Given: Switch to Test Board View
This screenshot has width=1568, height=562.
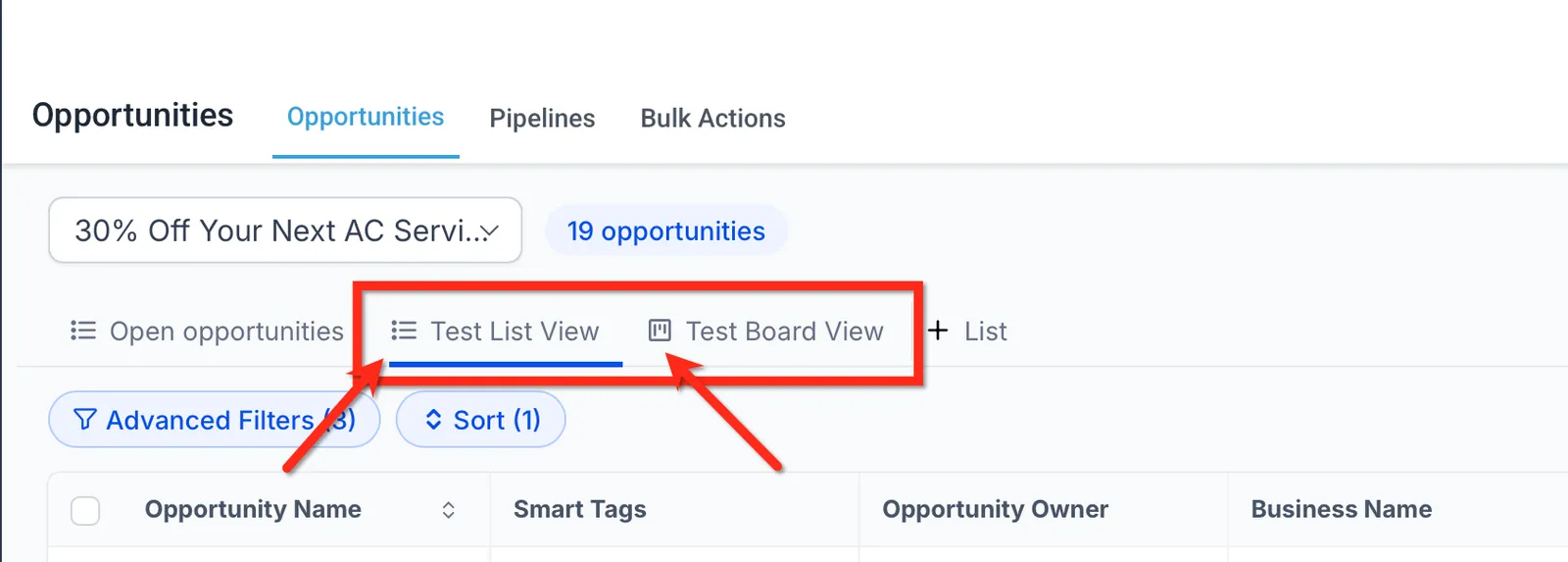Looking at the screenshot, I should (x=766, y=332).
